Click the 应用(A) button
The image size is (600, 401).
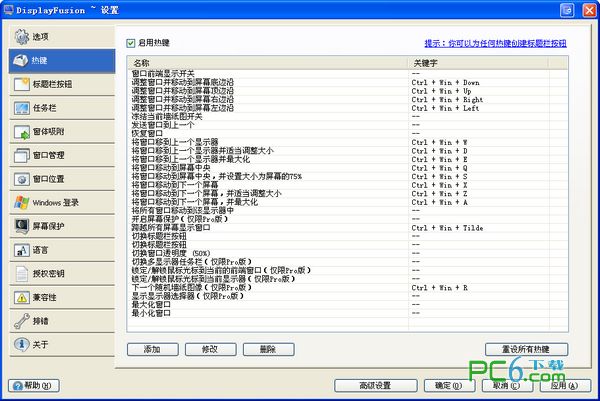565,385
